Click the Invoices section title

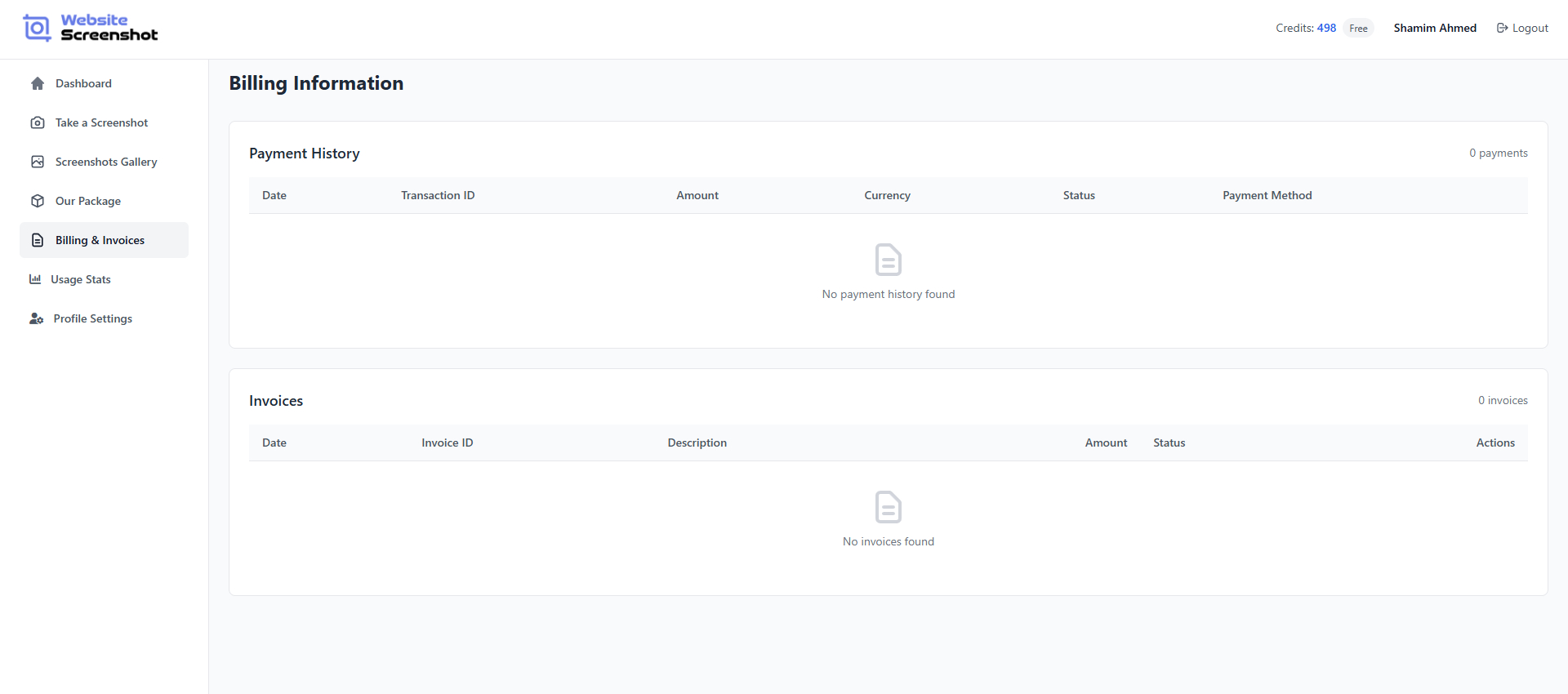pos(276,401)
